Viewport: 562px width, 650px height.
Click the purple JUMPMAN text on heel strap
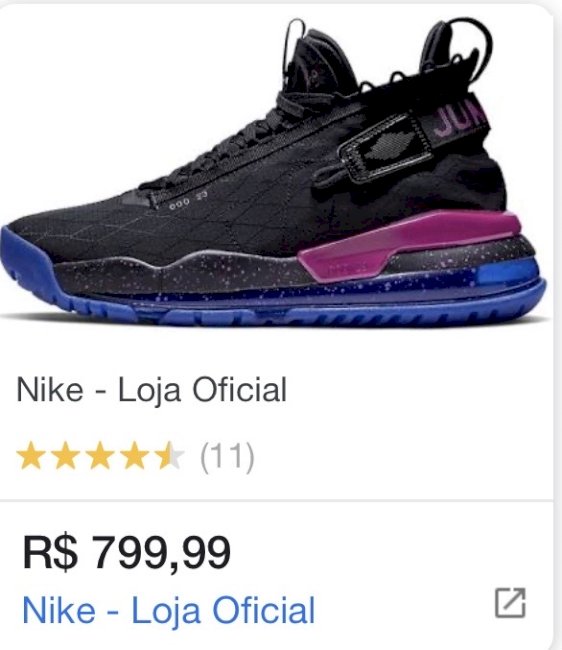(x=458, y=118)
